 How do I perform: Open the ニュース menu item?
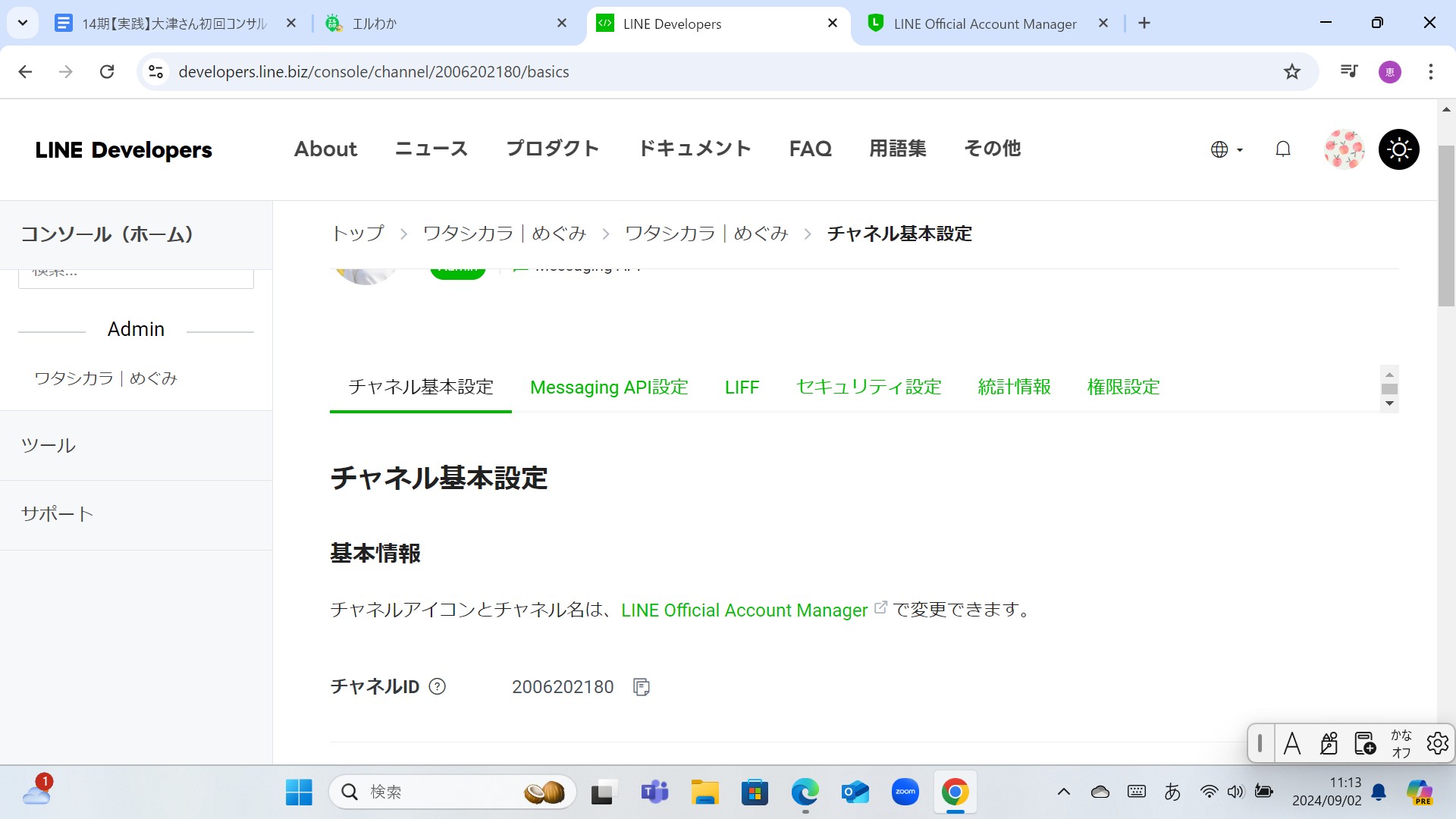(x=431, y=149)
